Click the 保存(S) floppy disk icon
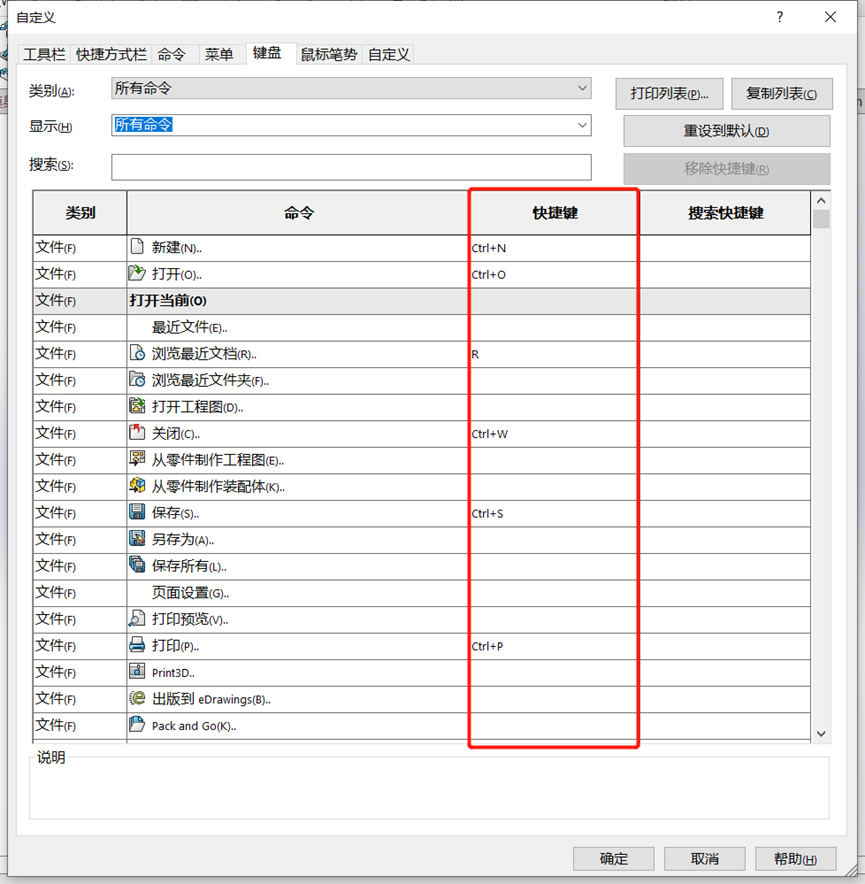This screenshot has height=884, width=865. click(137, 511)
